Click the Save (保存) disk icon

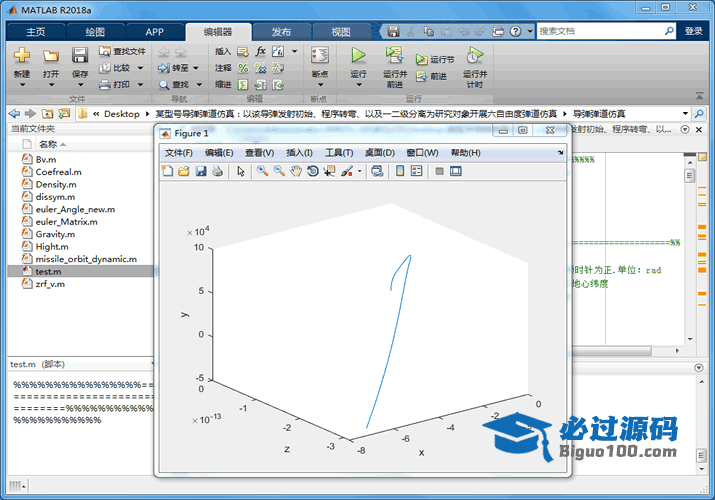pyautogui.click(x=80, y=55)
